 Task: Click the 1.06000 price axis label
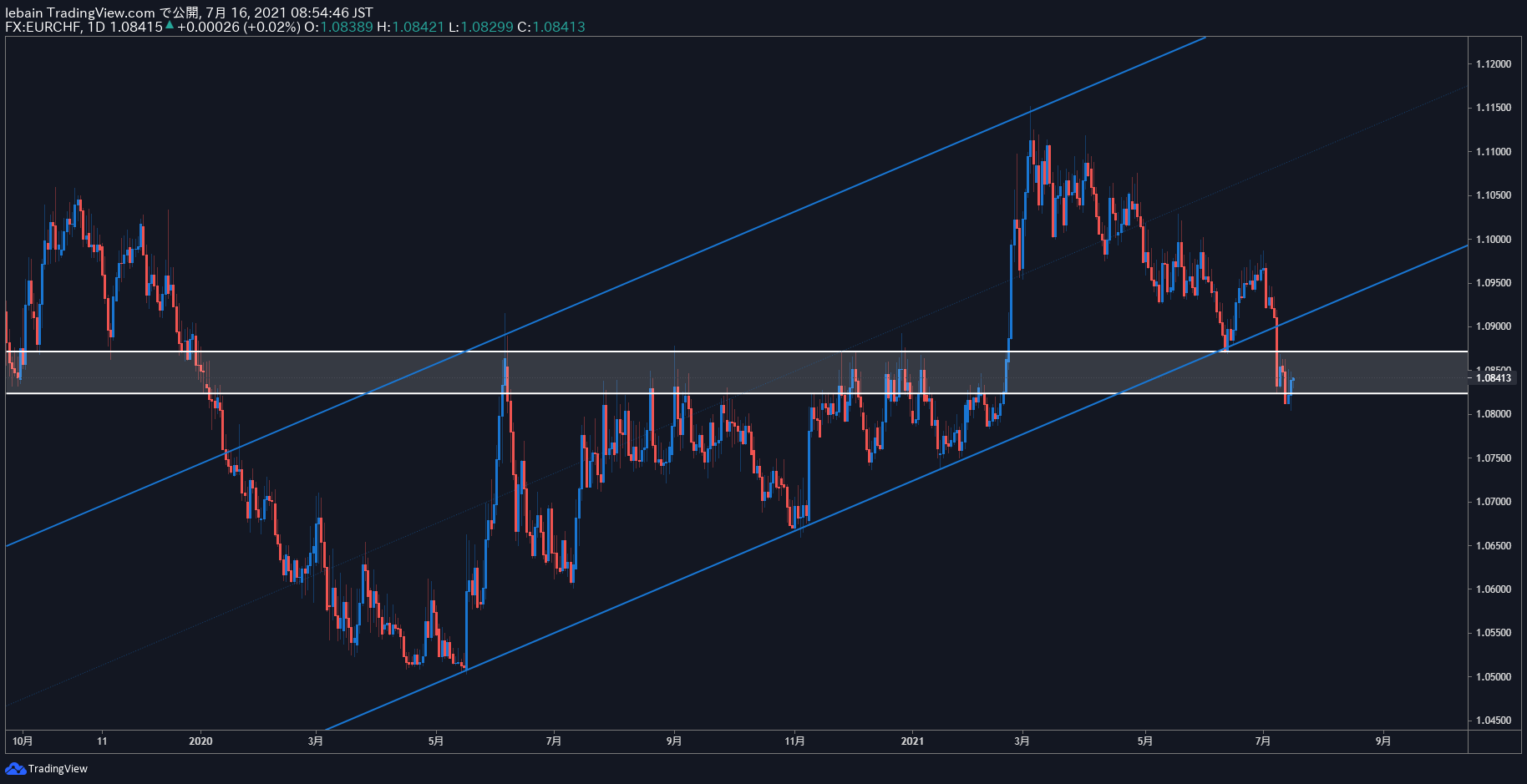tap(1494, 589)
